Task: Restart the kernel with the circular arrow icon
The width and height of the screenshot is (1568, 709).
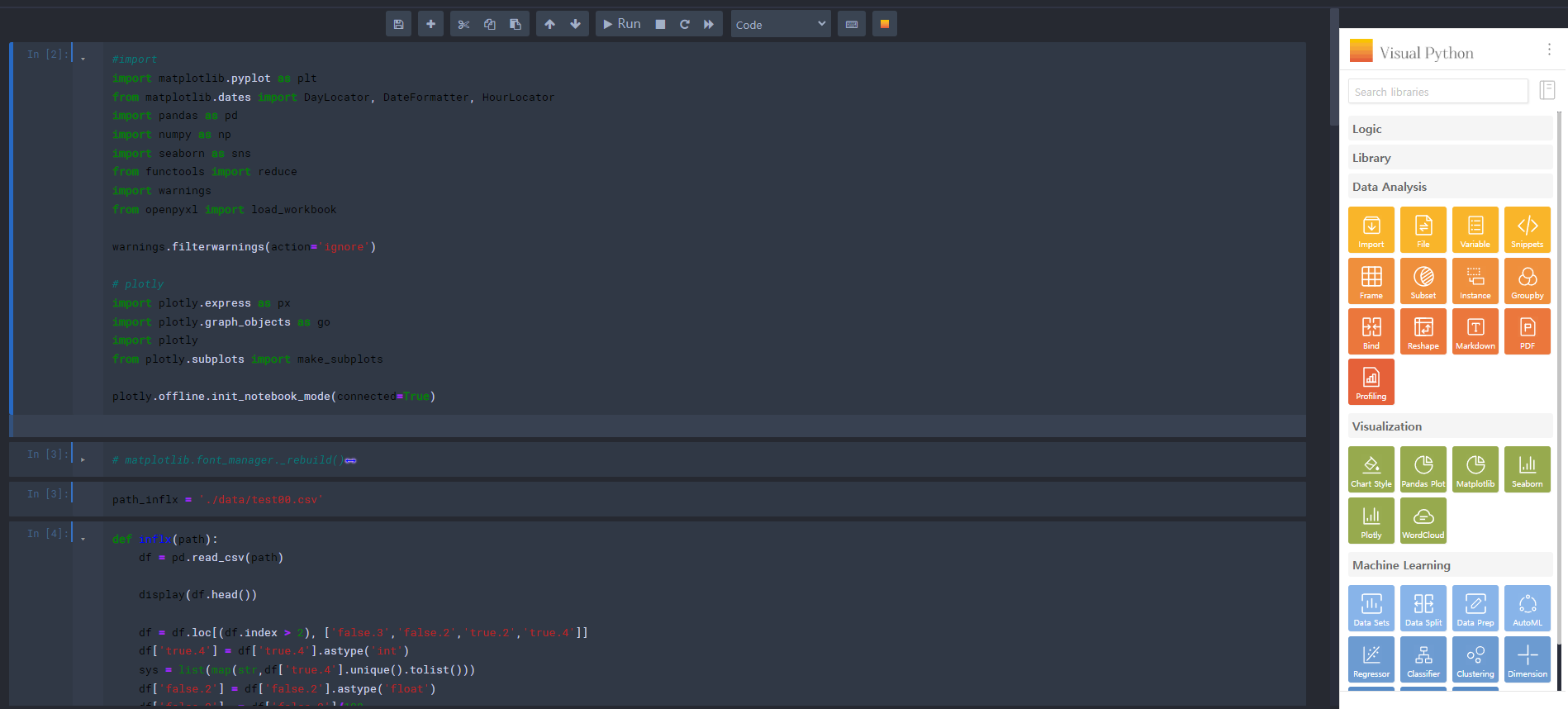Action: click(x=684, y=24)
